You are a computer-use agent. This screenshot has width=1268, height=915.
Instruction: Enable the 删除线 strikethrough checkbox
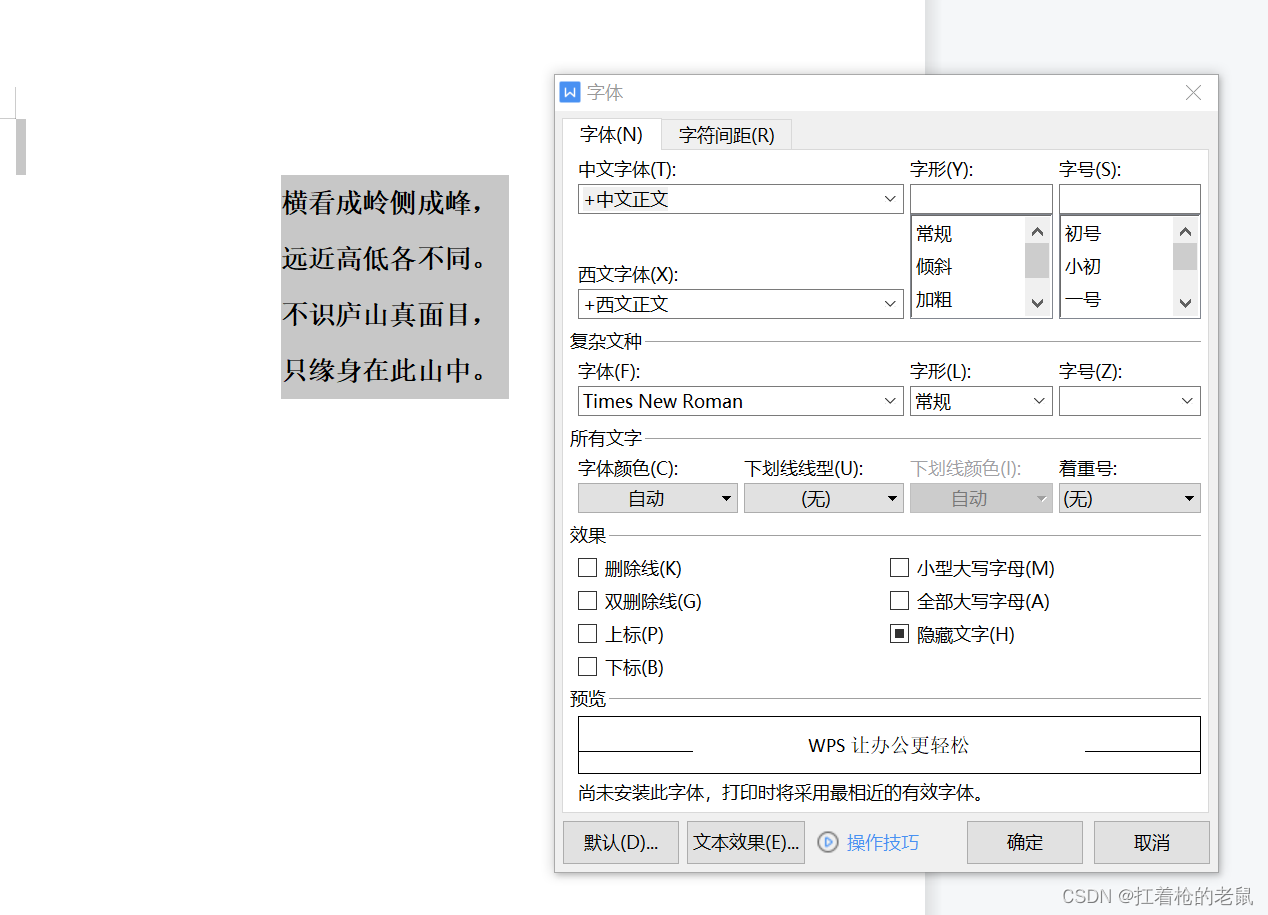click(587, 567)
